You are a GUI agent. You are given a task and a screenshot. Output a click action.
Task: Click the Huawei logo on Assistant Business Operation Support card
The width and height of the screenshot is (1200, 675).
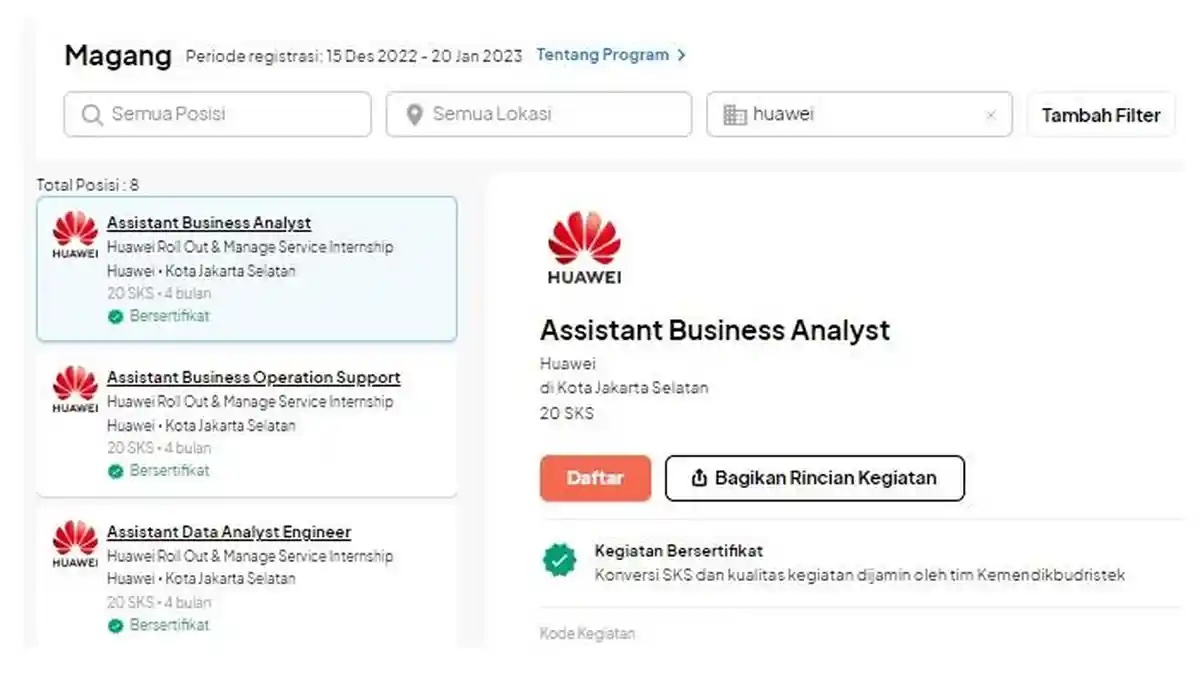click(x=75, y=389)
